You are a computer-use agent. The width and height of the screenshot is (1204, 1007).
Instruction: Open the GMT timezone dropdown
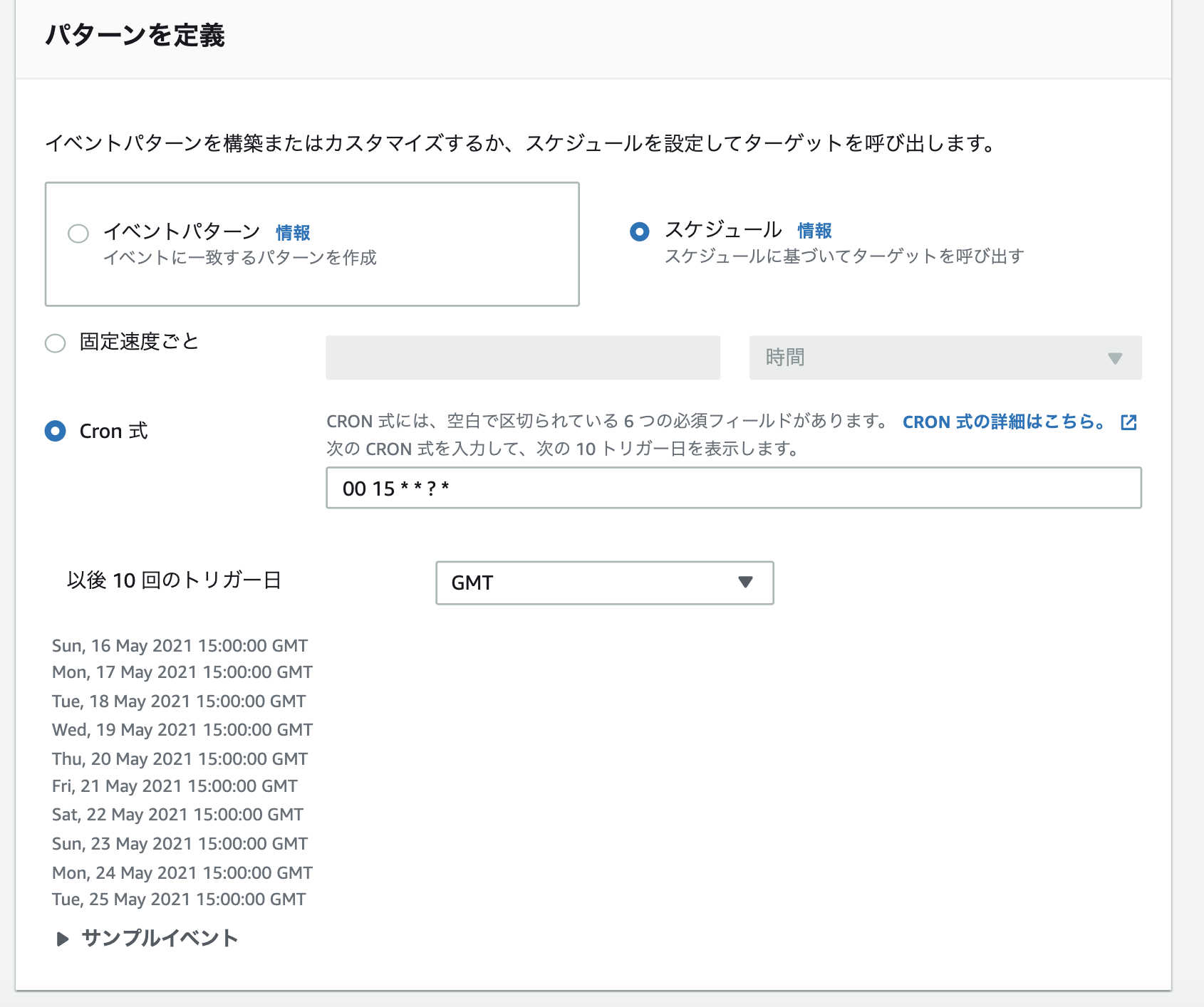pos(603,583)
